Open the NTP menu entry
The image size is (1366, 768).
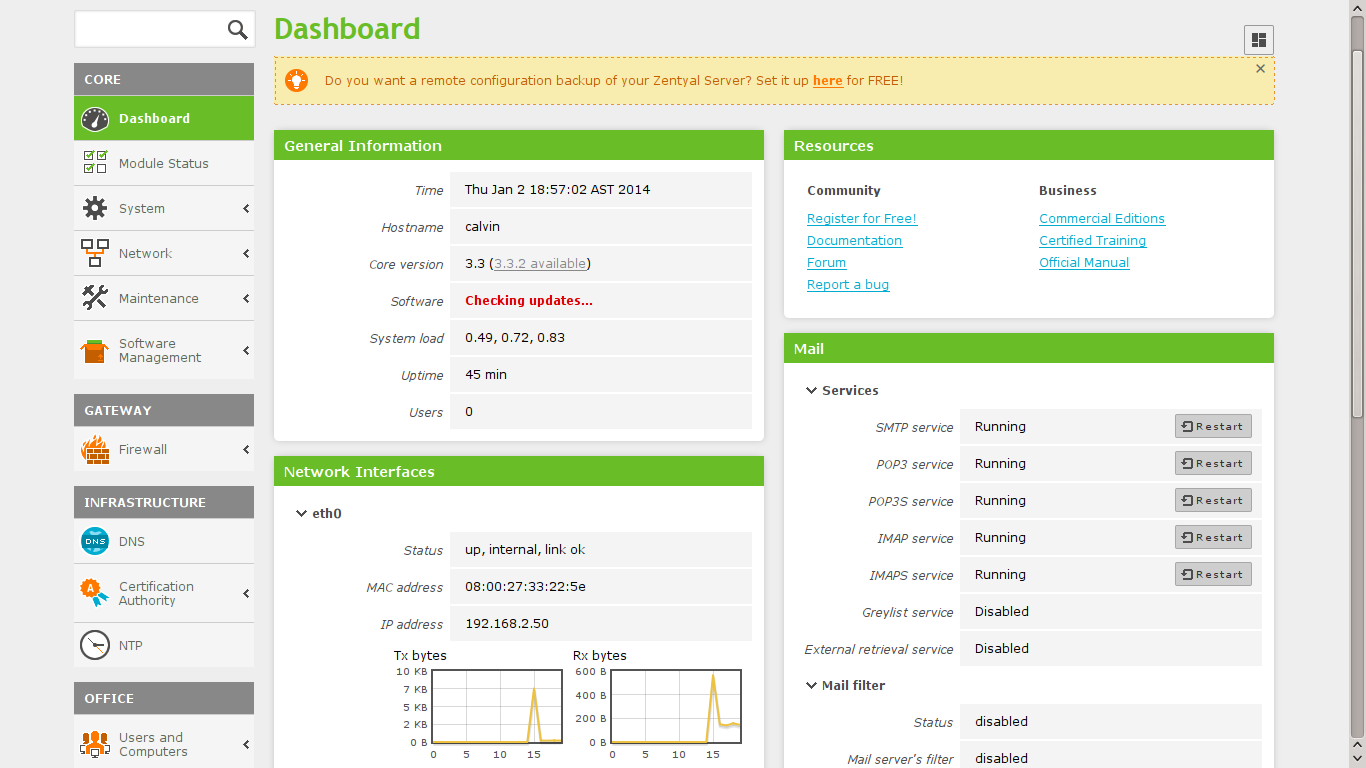pos(164,646)
